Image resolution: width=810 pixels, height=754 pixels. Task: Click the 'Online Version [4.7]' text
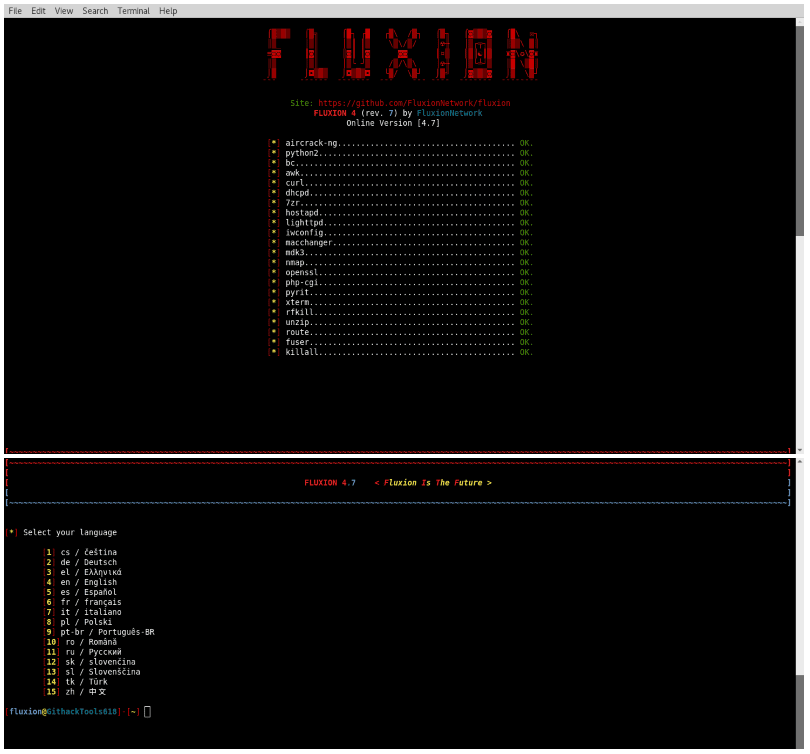click(393, 123)
